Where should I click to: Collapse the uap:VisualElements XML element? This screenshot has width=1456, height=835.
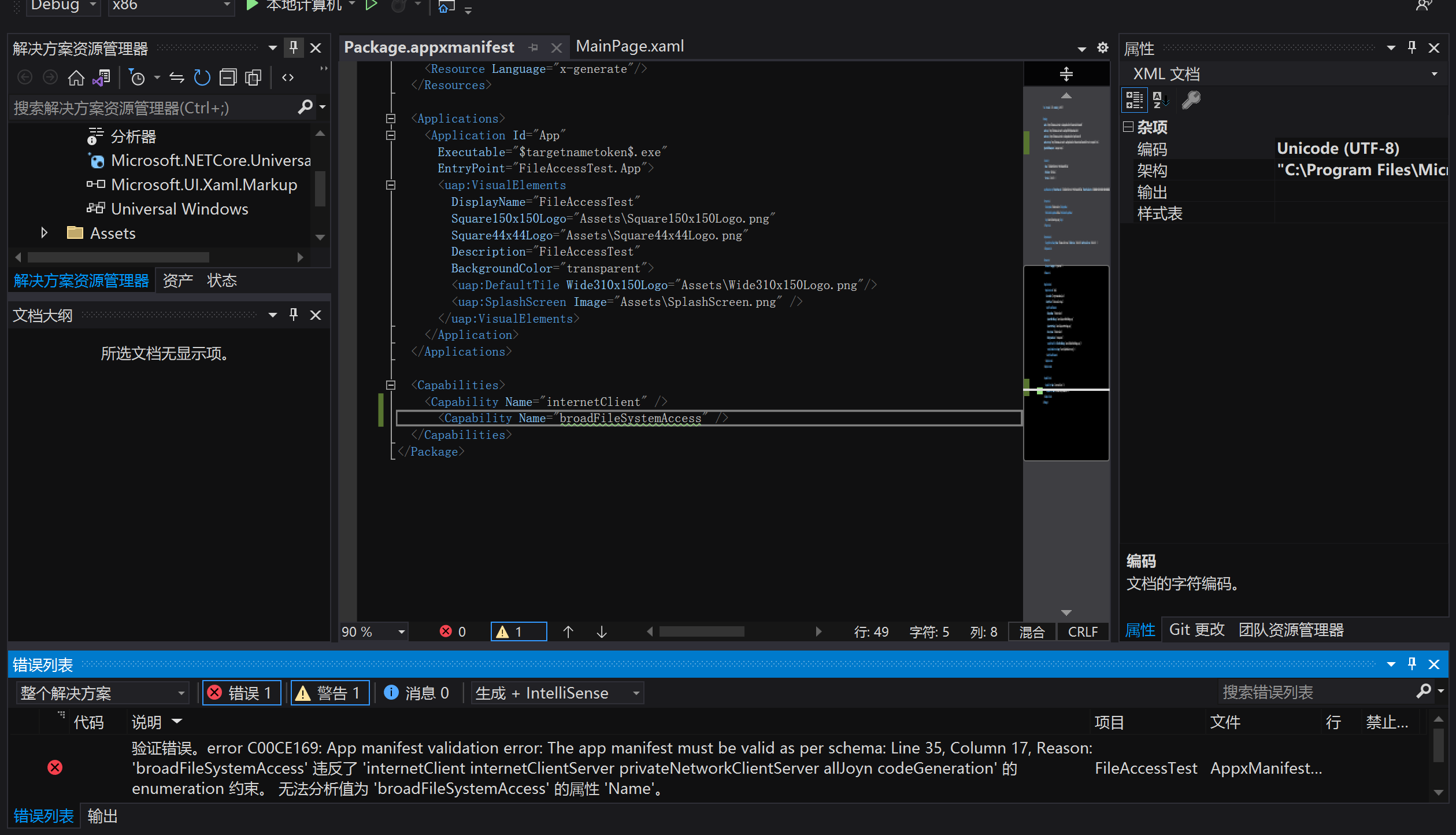[x=391, y=185]
